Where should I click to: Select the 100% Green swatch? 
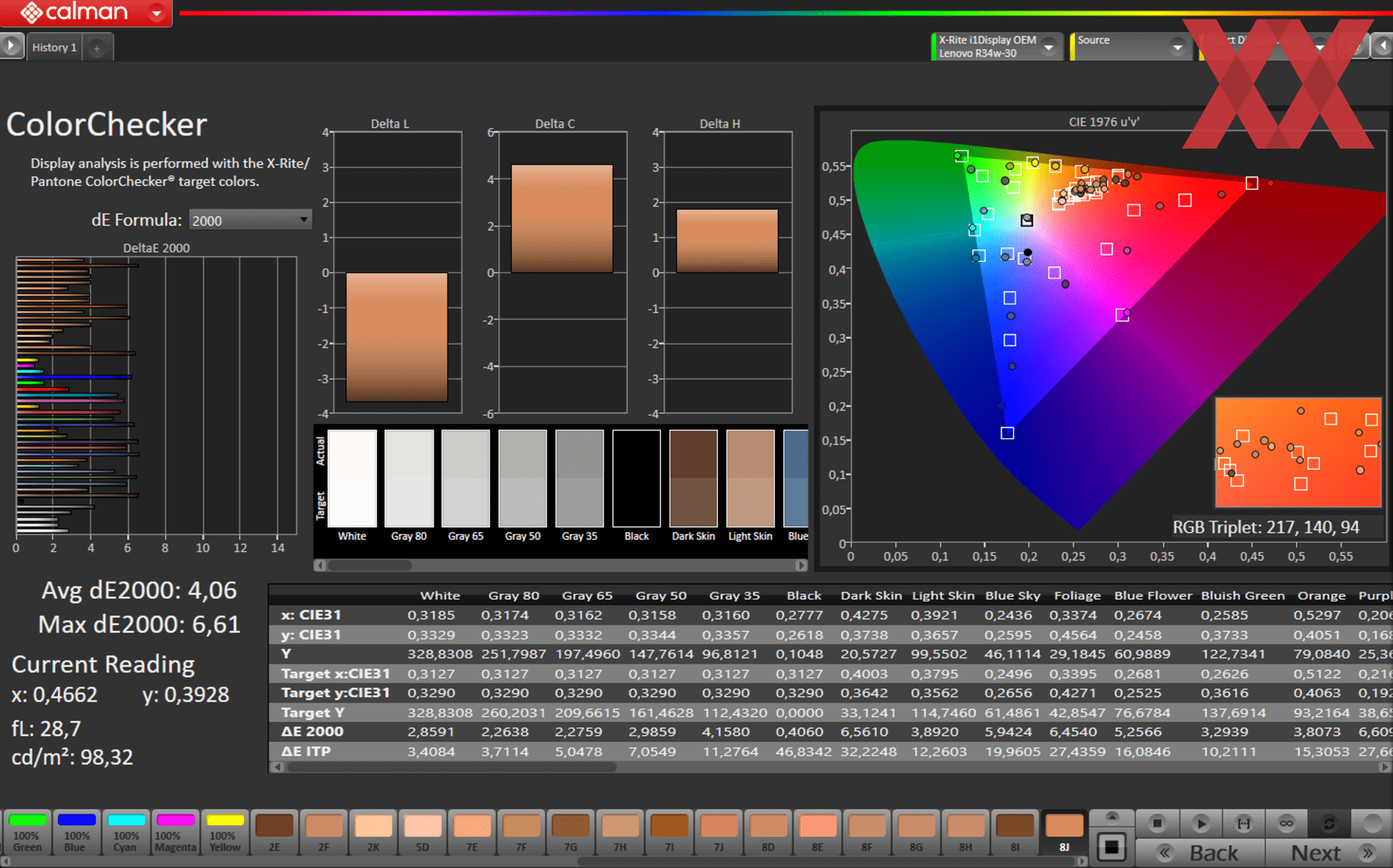[x=28, y=832]
